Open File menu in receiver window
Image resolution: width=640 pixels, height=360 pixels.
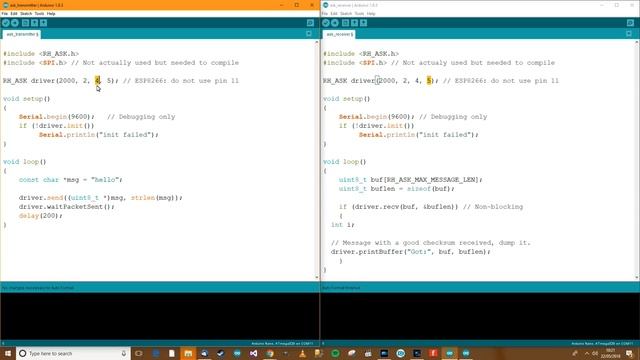tap(324, 13)
